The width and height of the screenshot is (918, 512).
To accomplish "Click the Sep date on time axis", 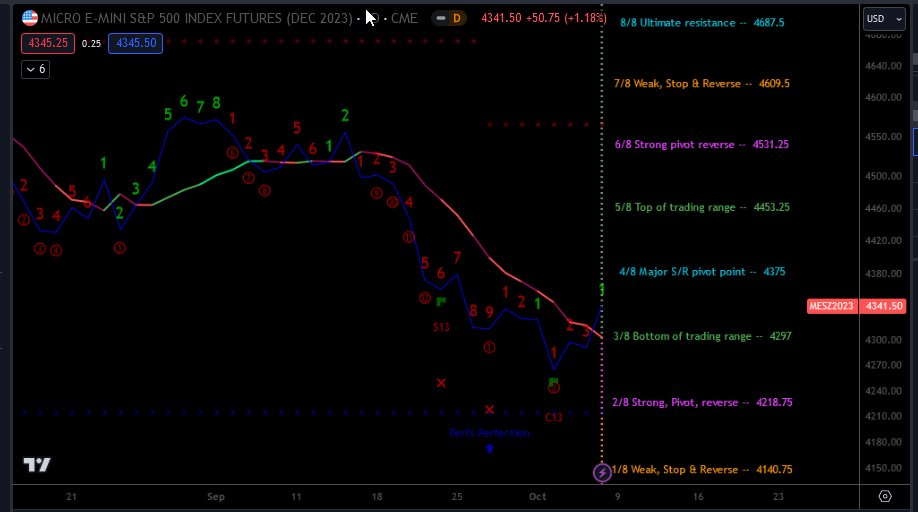I will pyautogui.click(x=215, y=497).
